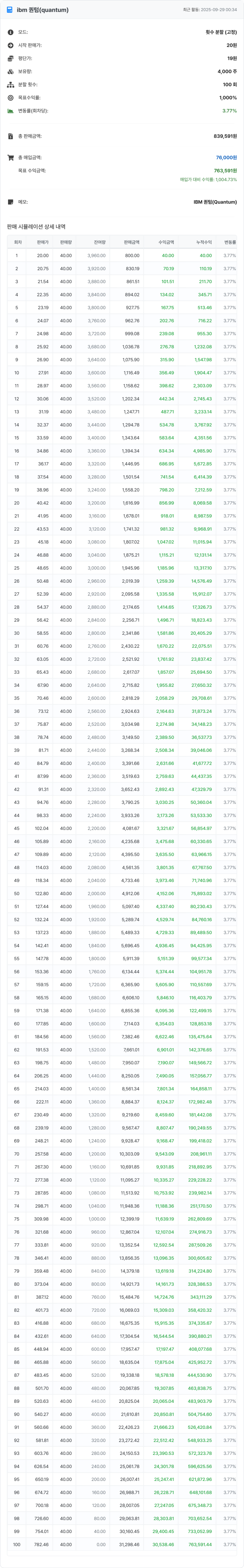Click the note icon next to 메모
The width and height of the screenshot is (244, 1568).
click(10, 202)
